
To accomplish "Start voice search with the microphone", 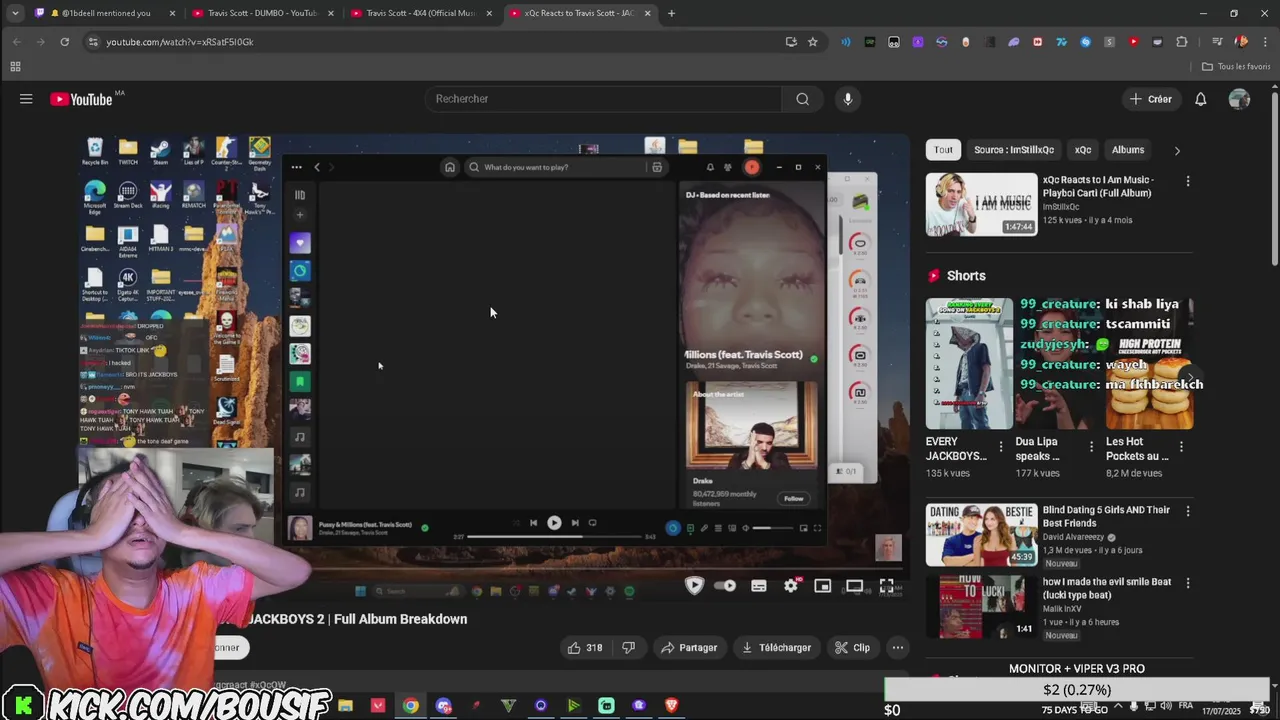I will [848, 99].
